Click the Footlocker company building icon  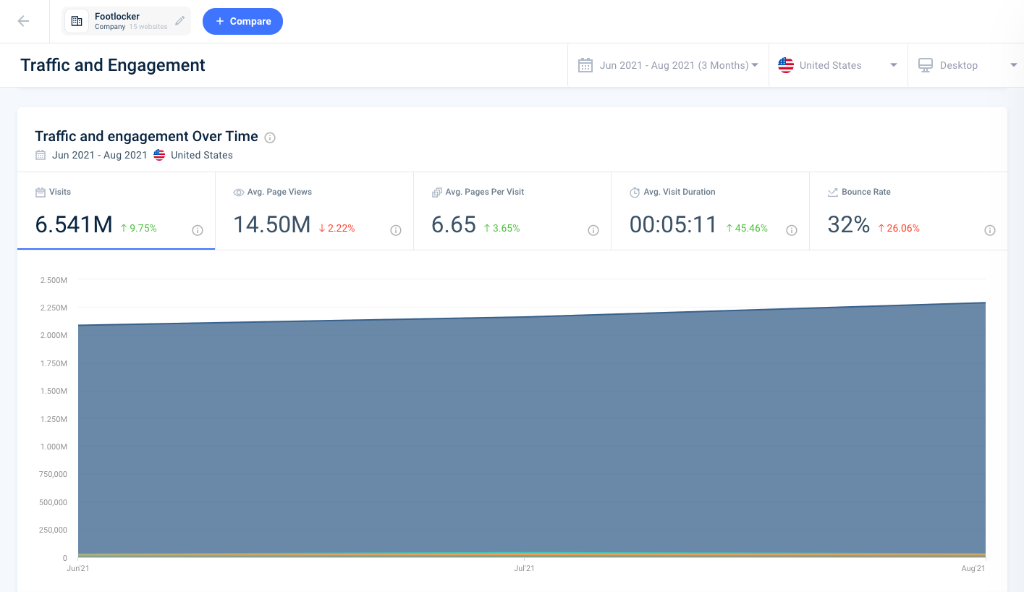point(76,21)
